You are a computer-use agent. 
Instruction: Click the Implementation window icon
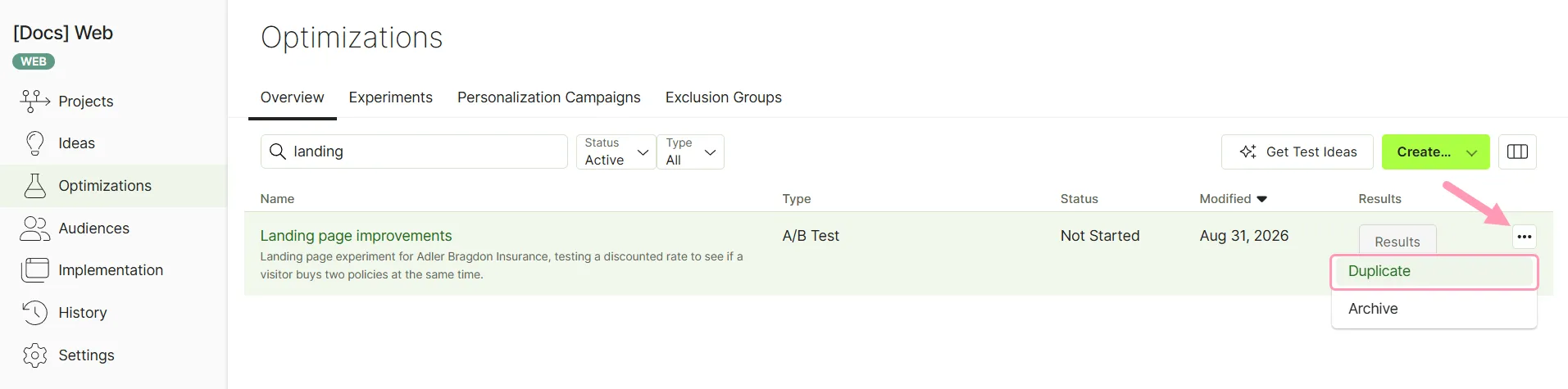(34, 270)
